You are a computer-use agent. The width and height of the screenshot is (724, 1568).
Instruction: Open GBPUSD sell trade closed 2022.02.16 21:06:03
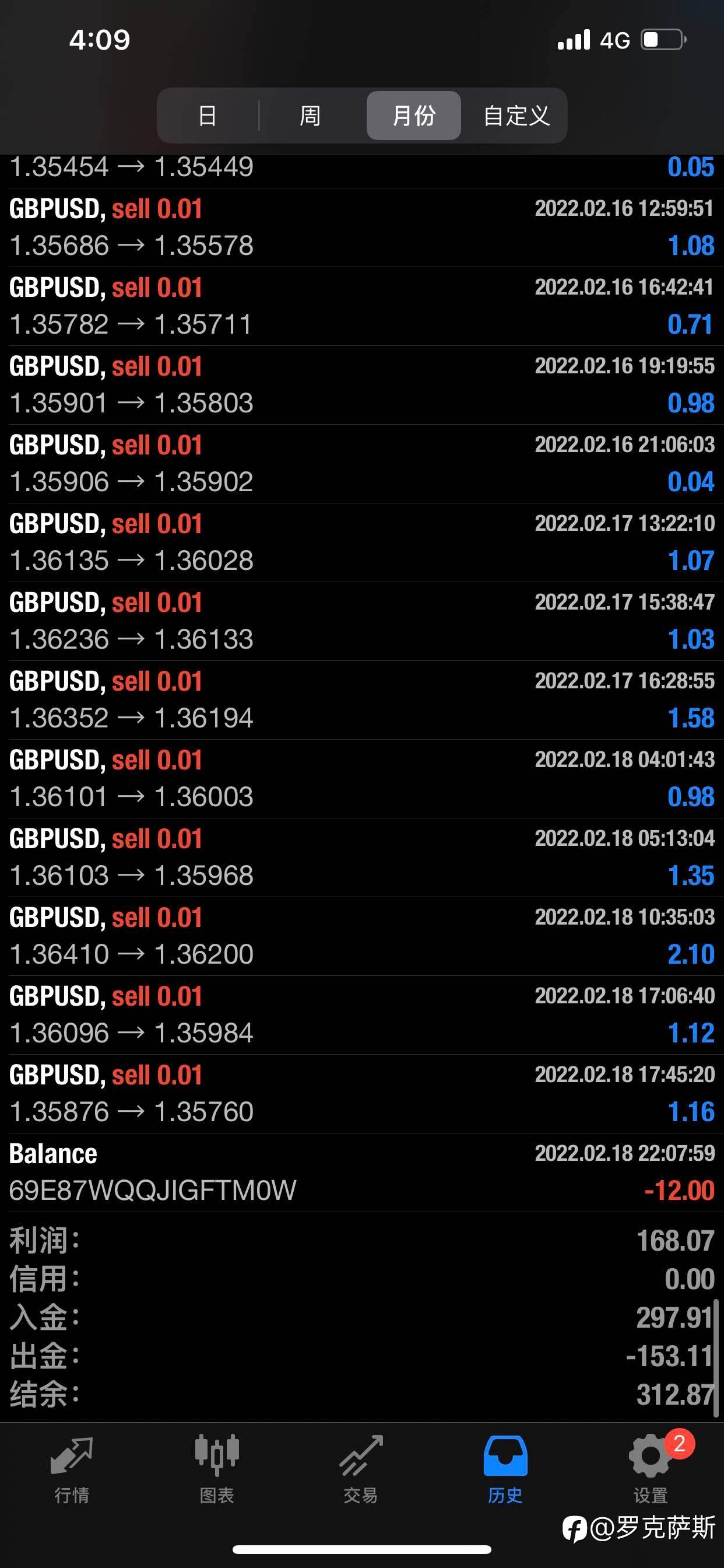[362, 464]
